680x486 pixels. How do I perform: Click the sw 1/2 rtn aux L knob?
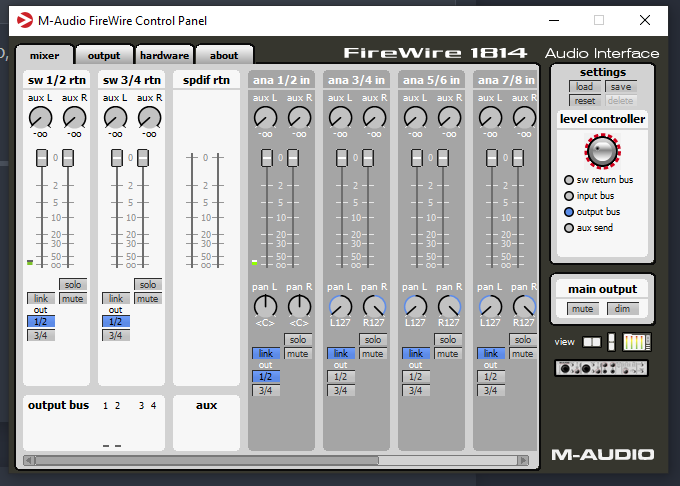pos(40,117)
